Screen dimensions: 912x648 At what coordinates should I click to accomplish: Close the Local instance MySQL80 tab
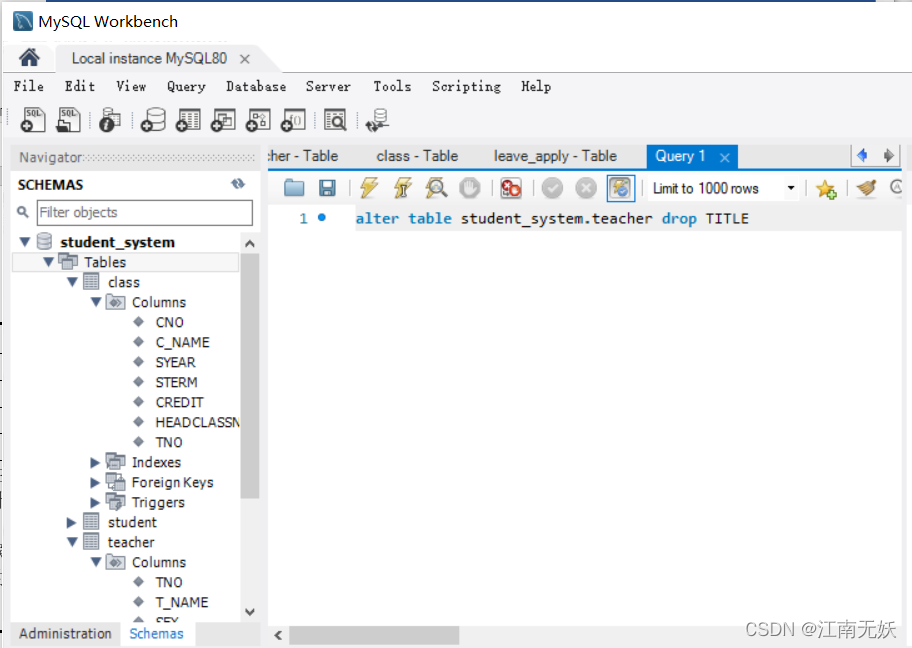point(245,59)
